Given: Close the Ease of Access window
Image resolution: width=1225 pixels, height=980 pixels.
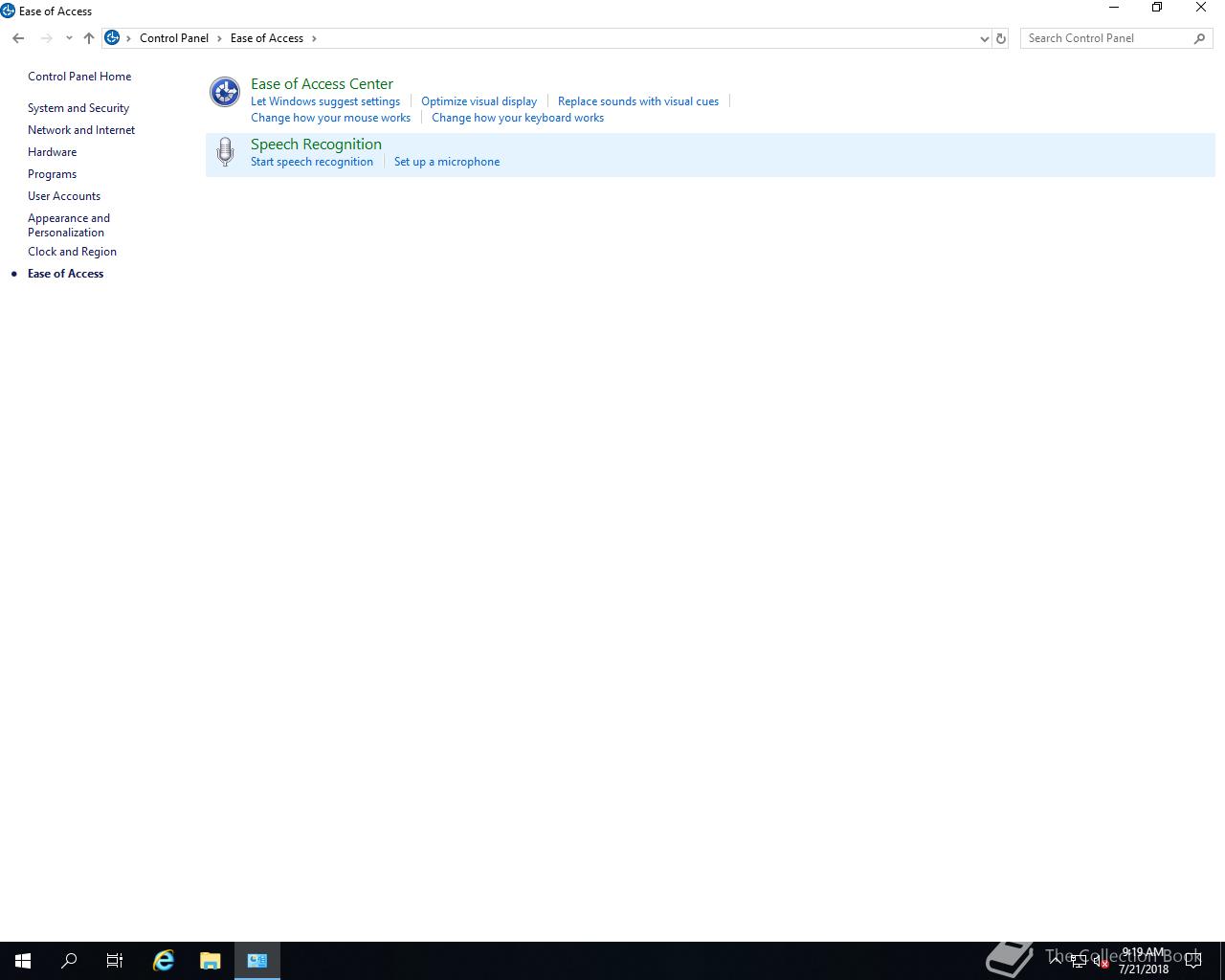Looking at the screenshot, I should [1201, 8].
